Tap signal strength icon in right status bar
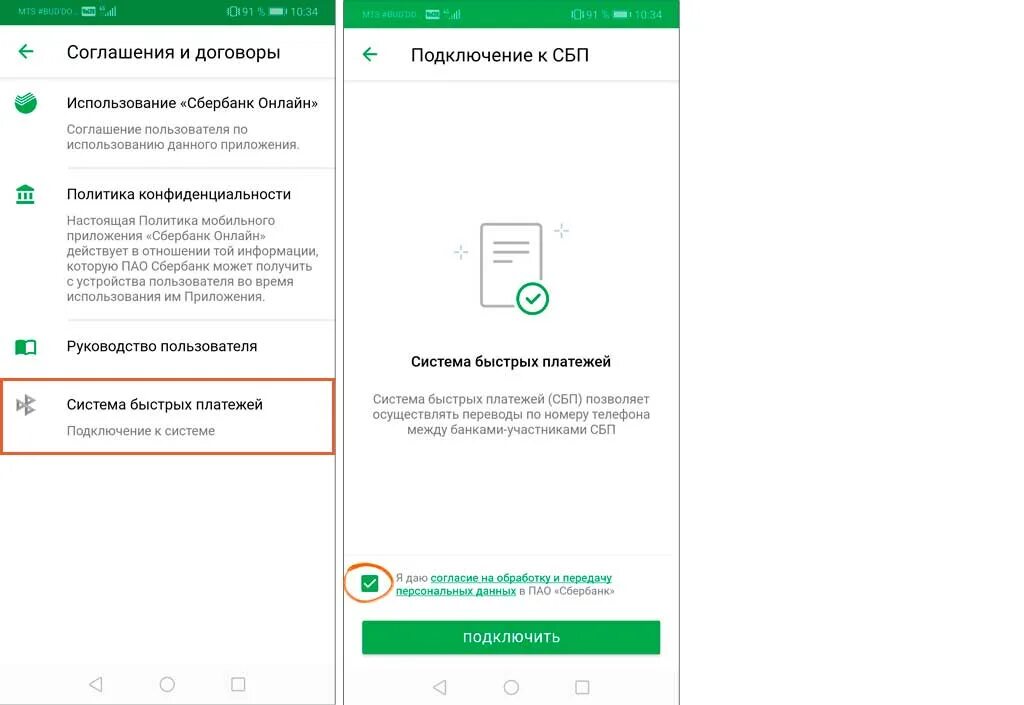The width and height of the screenshot is (1024, 705). (x=453, y=14)
